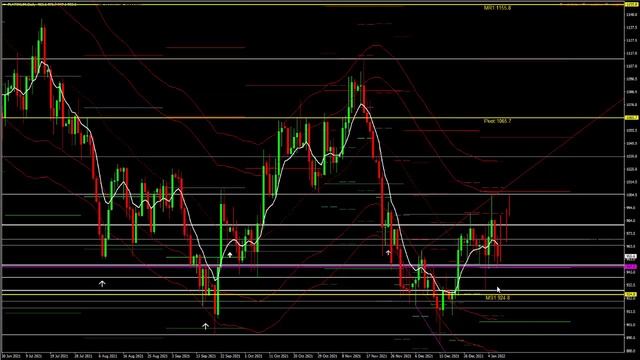Click the PLATINUM Daily chart title text
The width and height of the screenshot is (640, 360).
coord(41,4)
